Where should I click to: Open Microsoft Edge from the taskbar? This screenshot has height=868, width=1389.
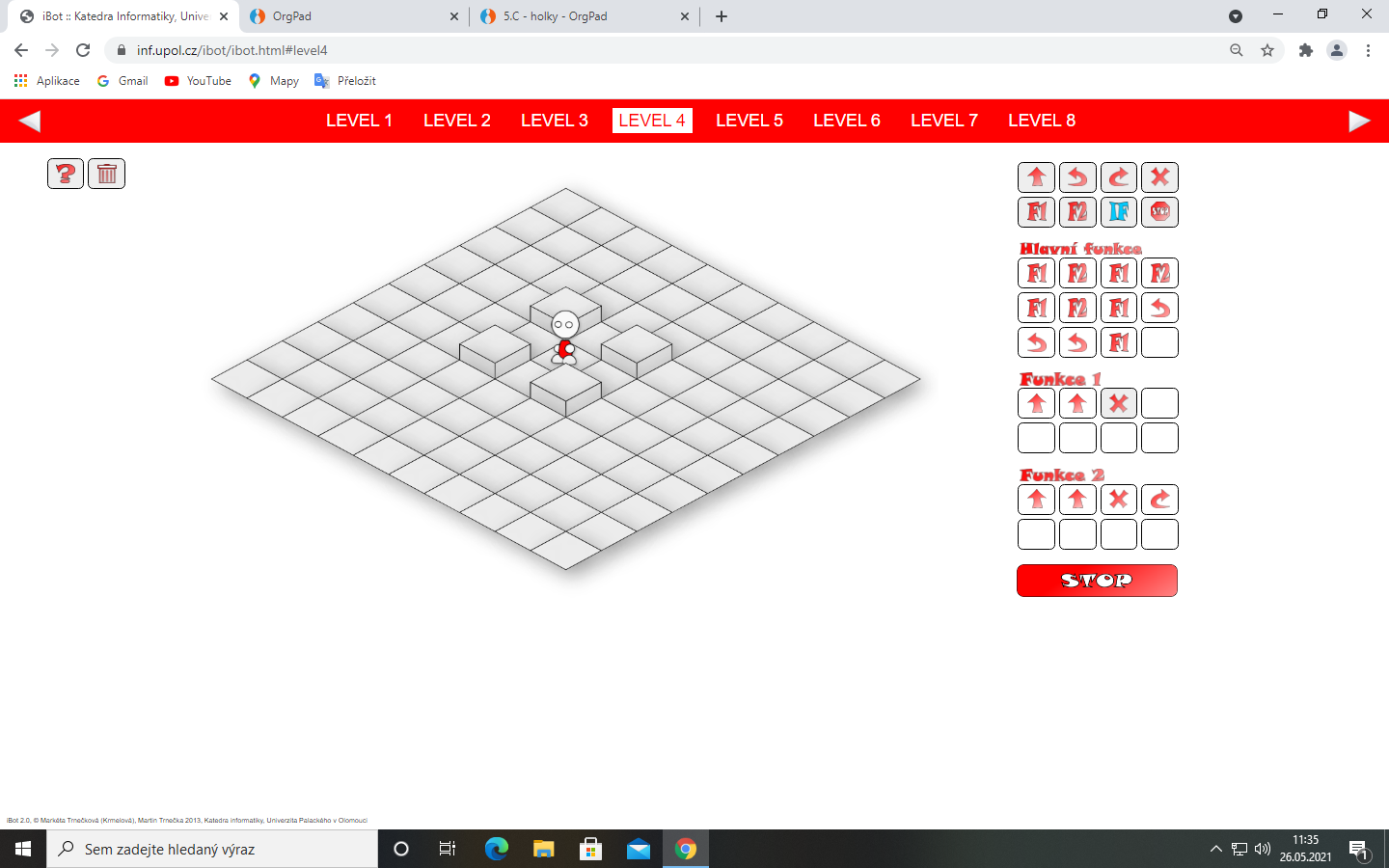[x=496, y=849]
